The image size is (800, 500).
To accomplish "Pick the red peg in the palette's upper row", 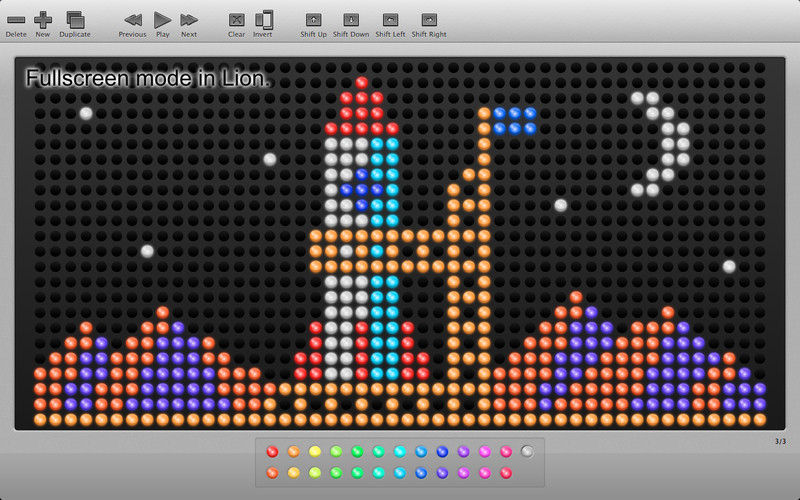I will (x=272, y=452).
